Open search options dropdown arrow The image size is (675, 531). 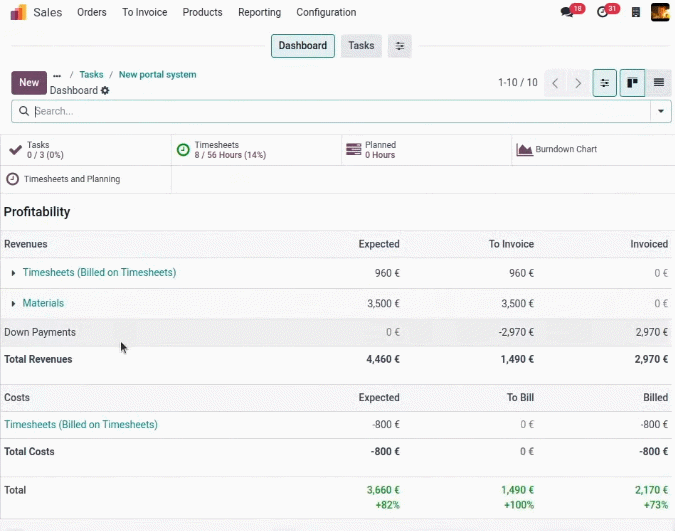point(660,111)
